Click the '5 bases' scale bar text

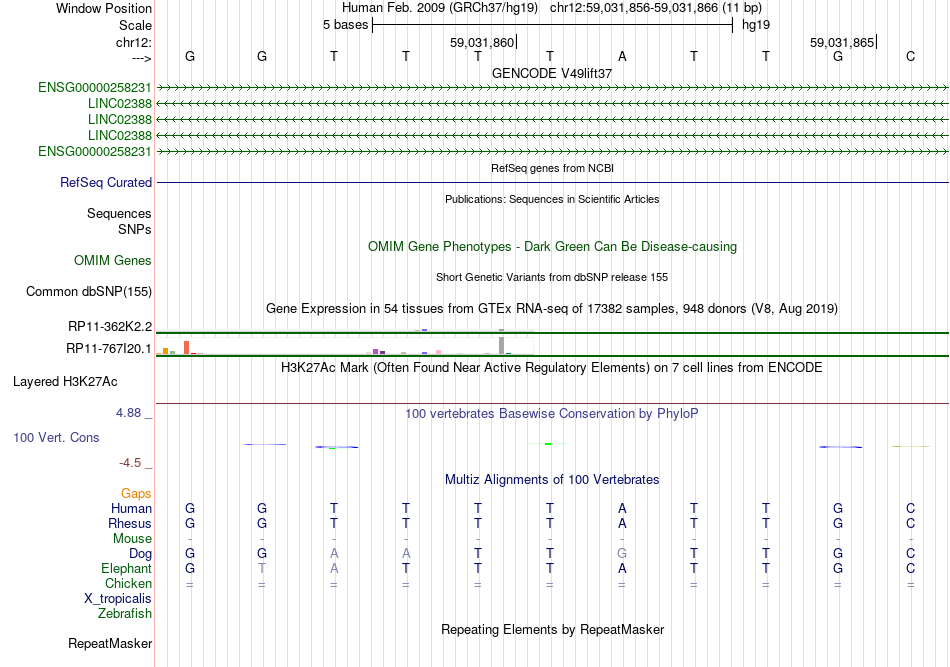coord(345,25)
